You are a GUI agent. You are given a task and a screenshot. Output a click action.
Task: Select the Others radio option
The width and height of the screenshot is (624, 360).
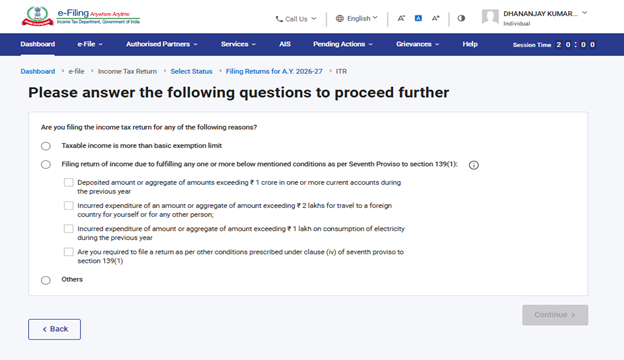[46, 280]
